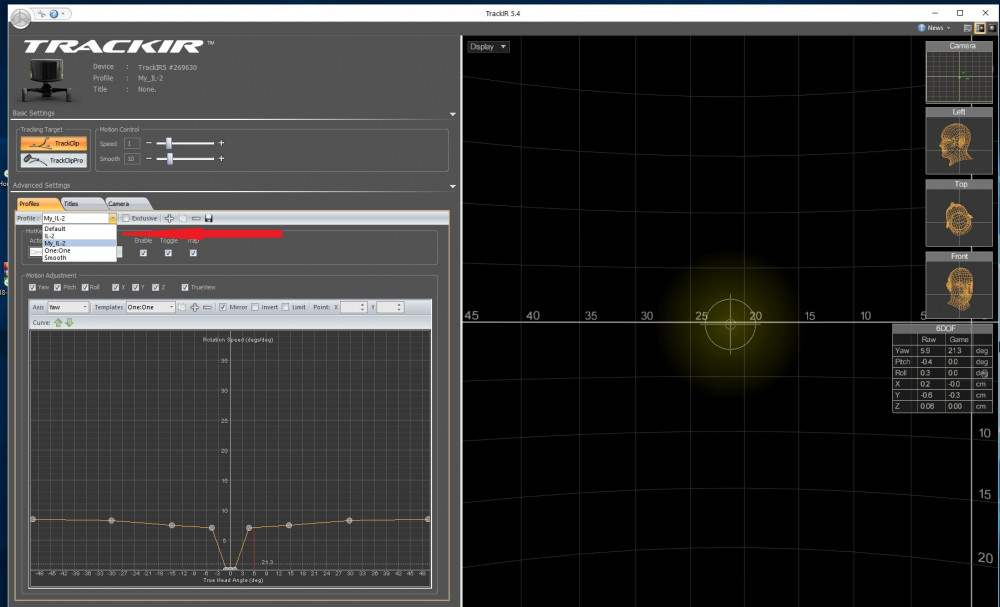
Task: Save the profile with the floppy disk icon
Action: 208,218
